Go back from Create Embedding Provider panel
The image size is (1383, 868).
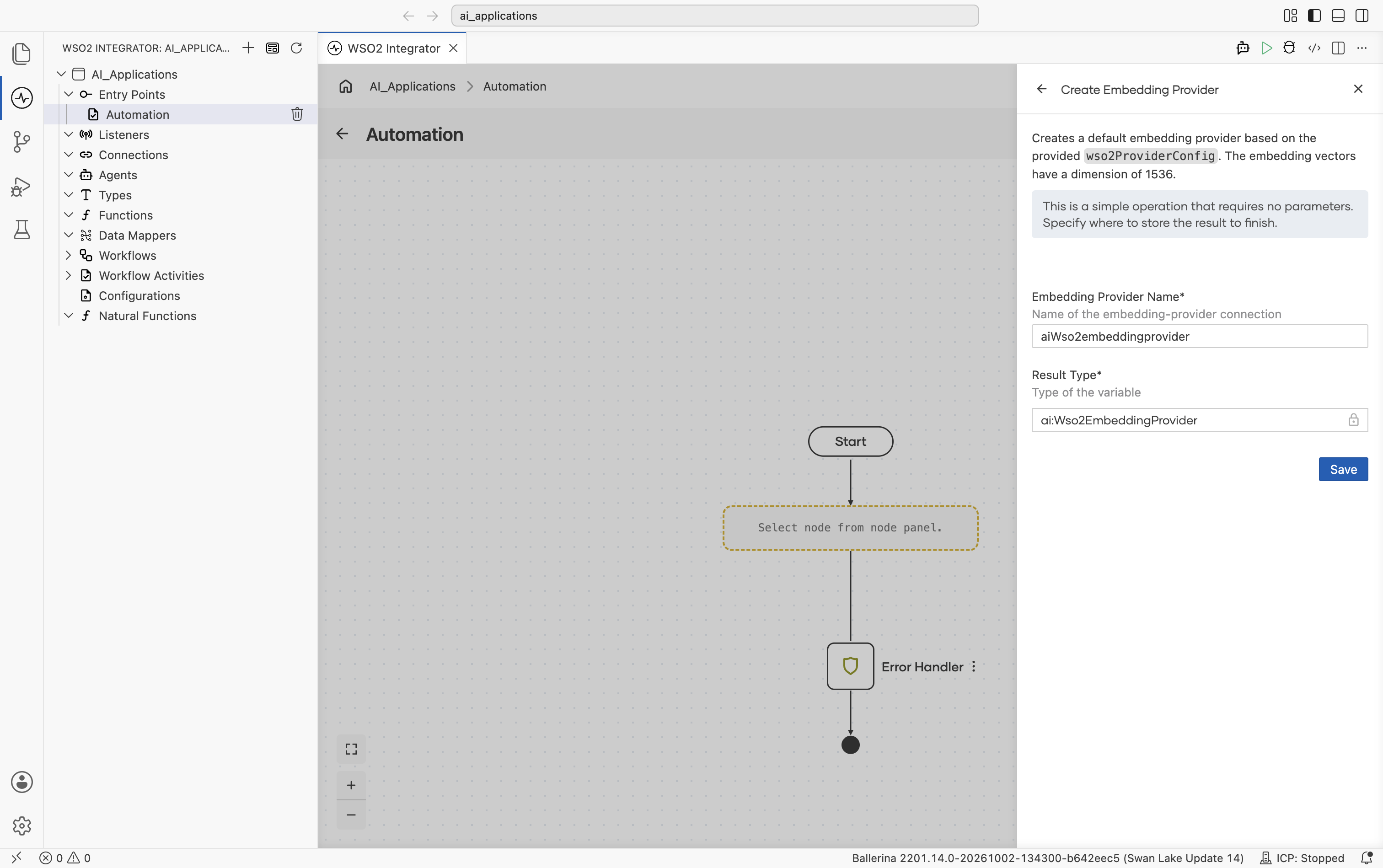pos(1041,89)
